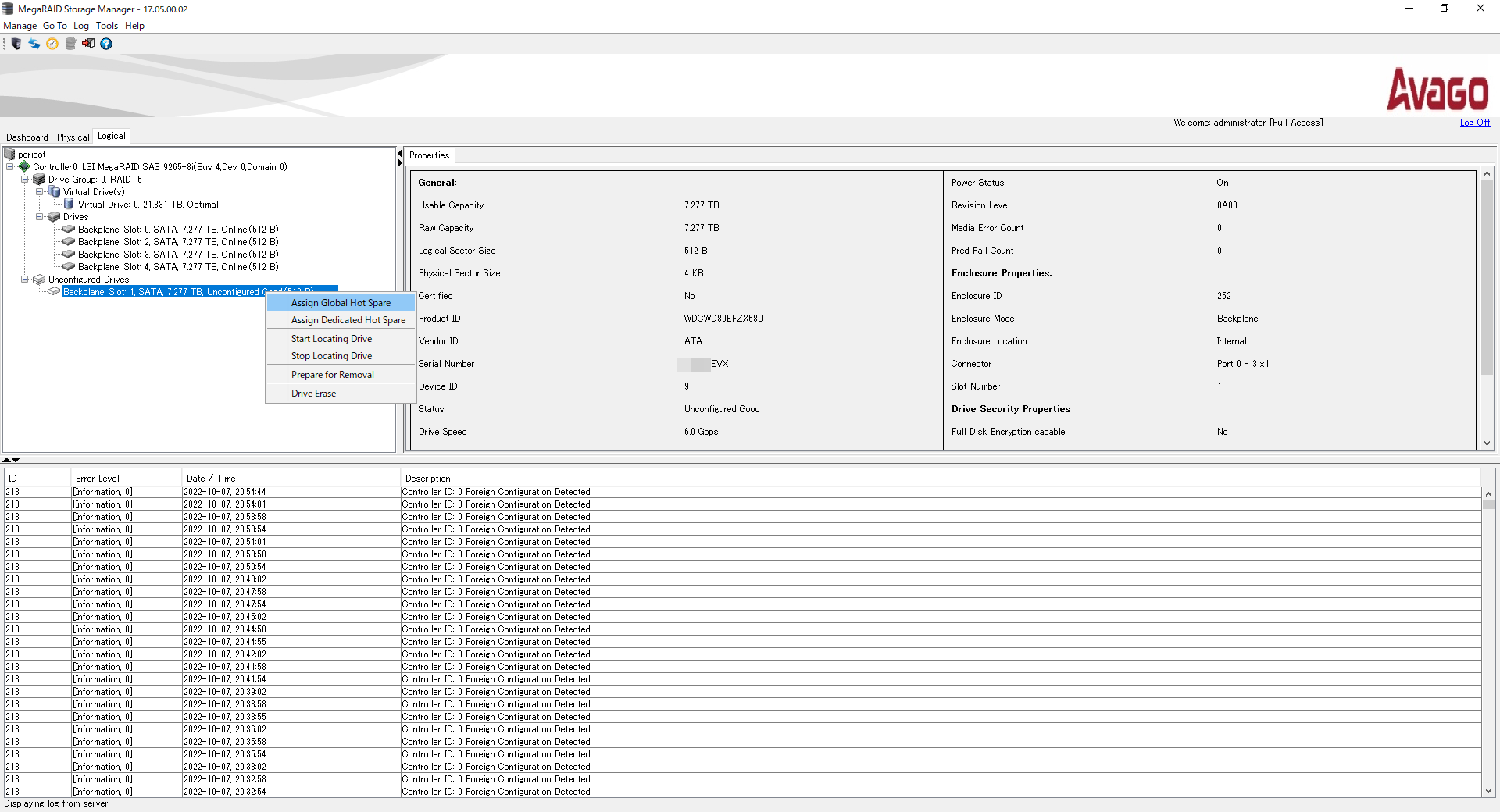
Task: Click the Slot 4 drive icon
Action: click(69, 266)
